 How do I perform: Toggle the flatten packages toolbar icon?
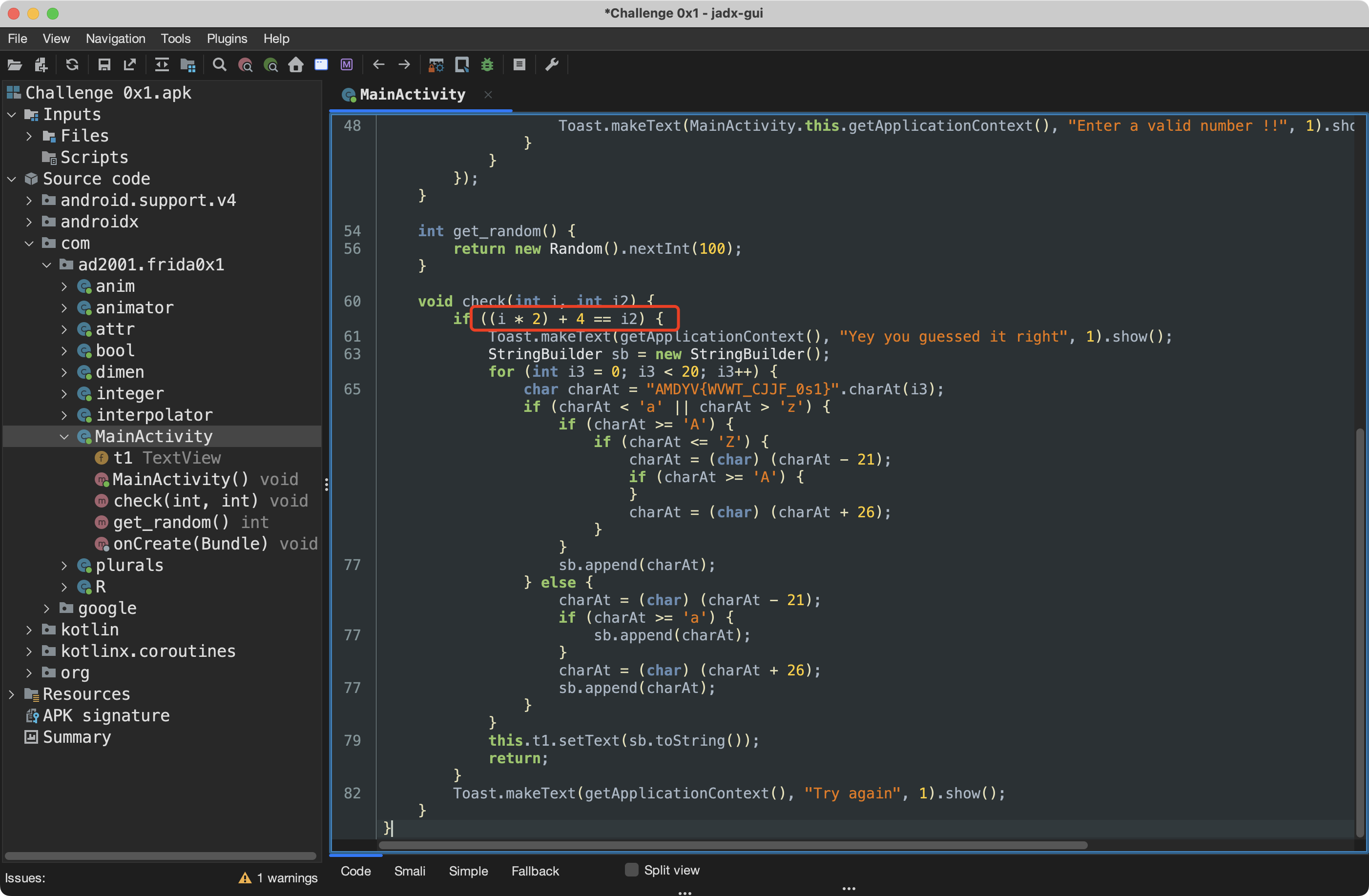(188, 64)
